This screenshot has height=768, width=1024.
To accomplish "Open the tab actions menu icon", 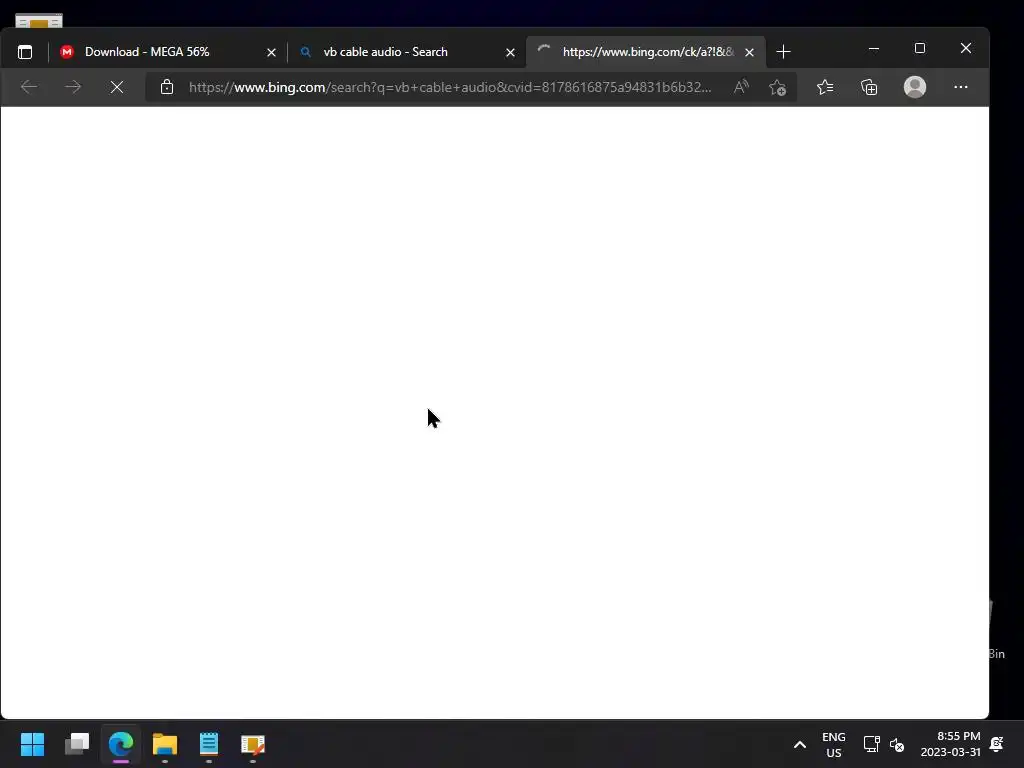I will [25, 52].
